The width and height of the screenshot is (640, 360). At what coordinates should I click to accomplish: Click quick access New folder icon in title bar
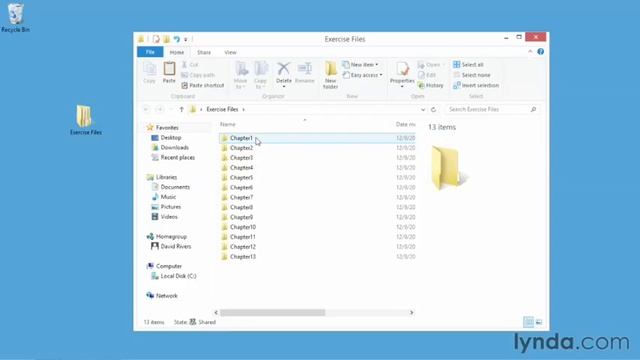click(x=166, y=39)
